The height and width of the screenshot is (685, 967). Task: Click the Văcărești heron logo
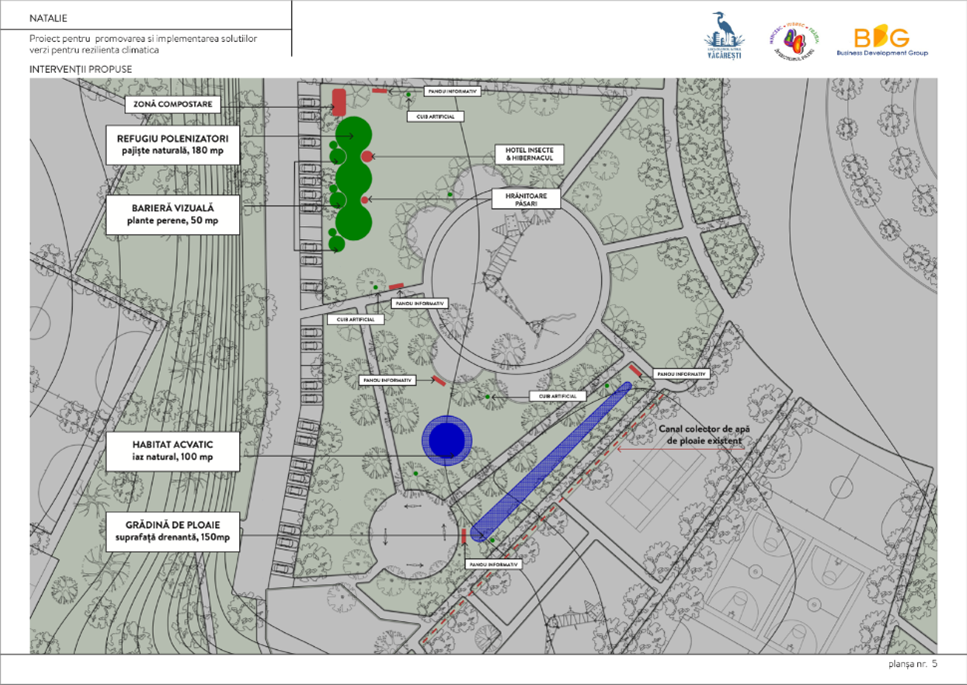(x=724, y=36)
